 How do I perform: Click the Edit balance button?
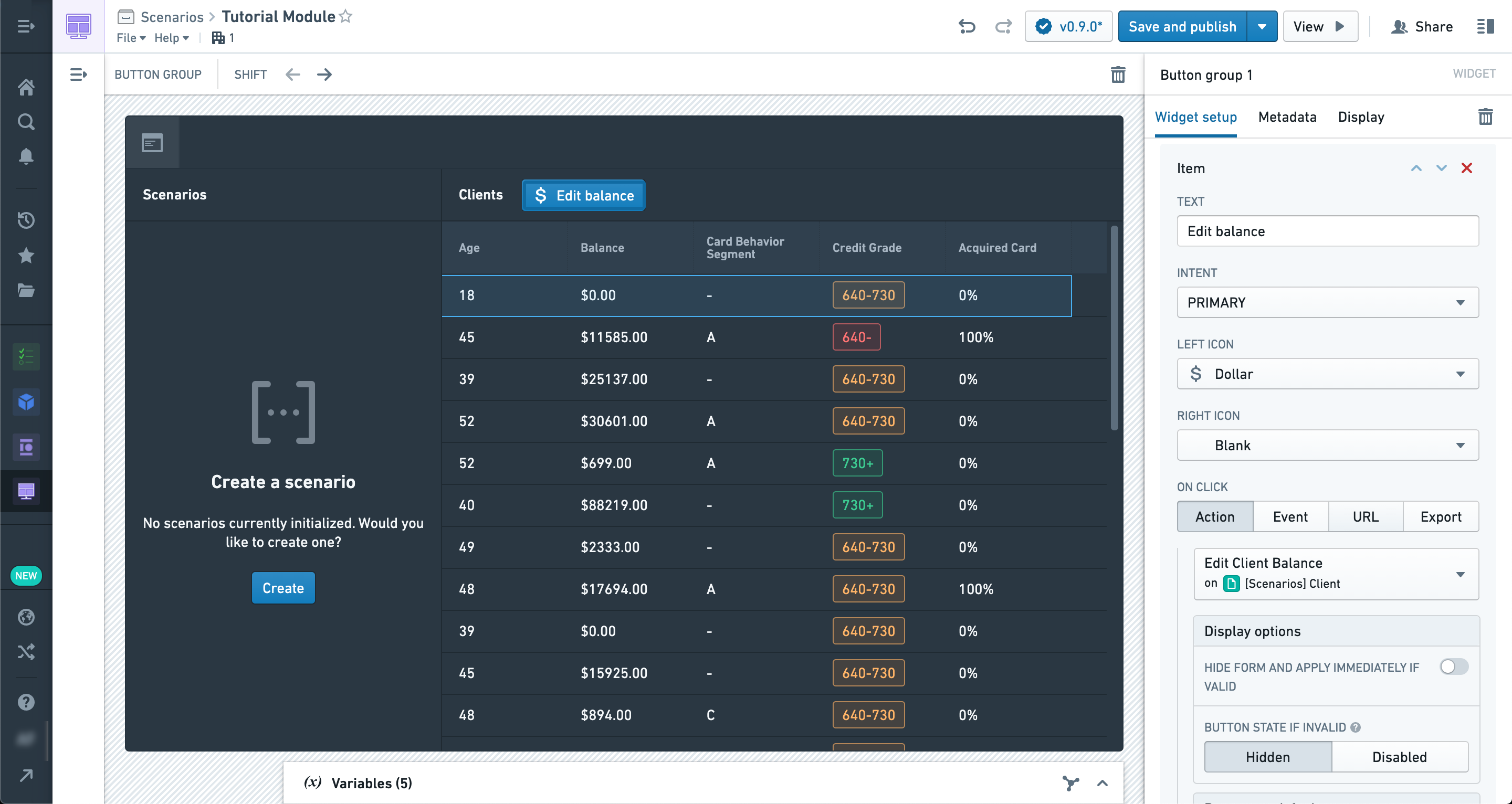(583, 195)
